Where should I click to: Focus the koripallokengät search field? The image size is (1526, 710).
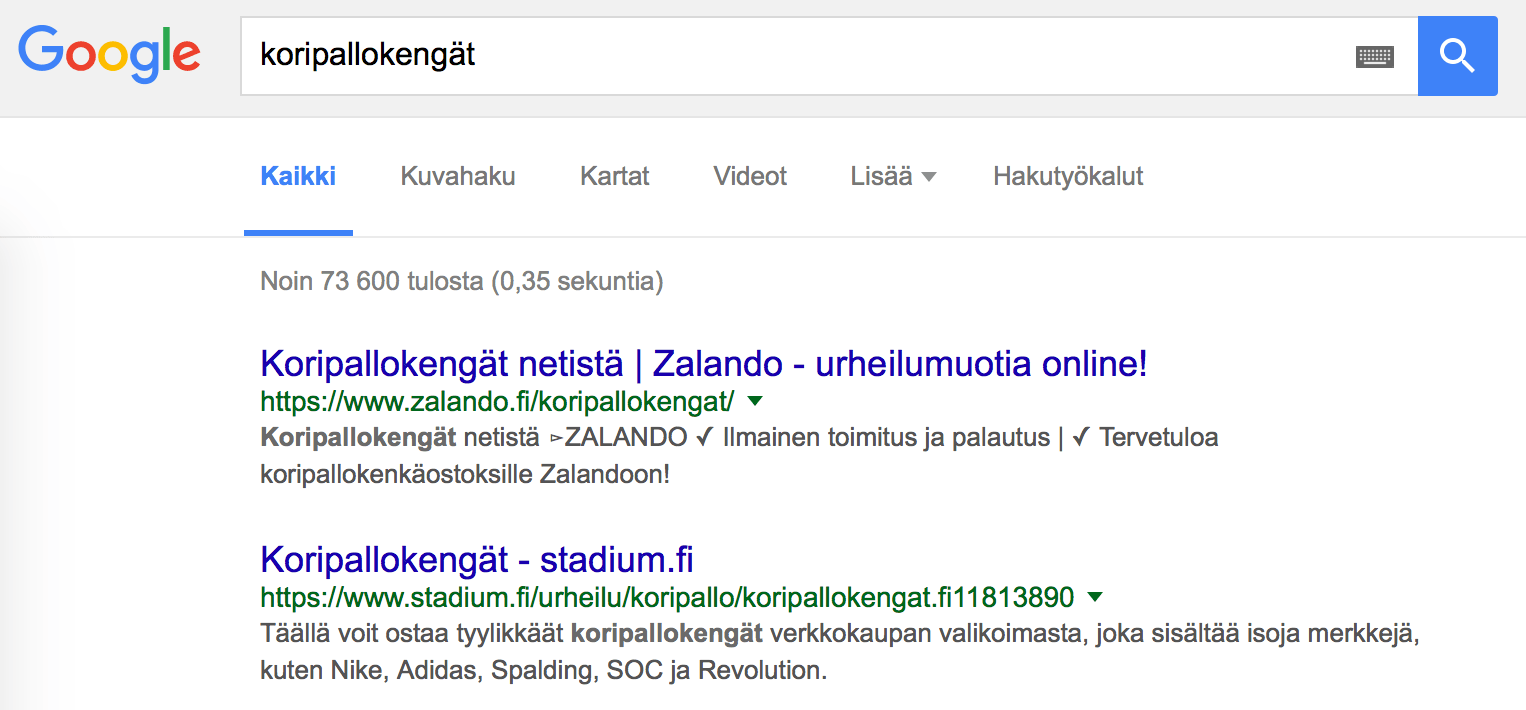[x=796, y=56]
